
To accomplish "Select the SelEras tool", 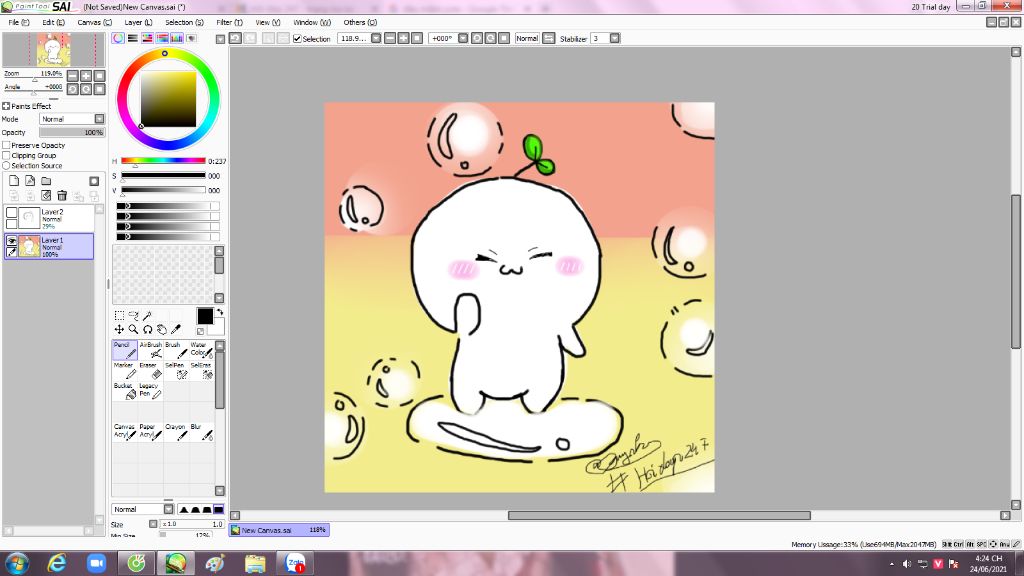I will [200, 371].
